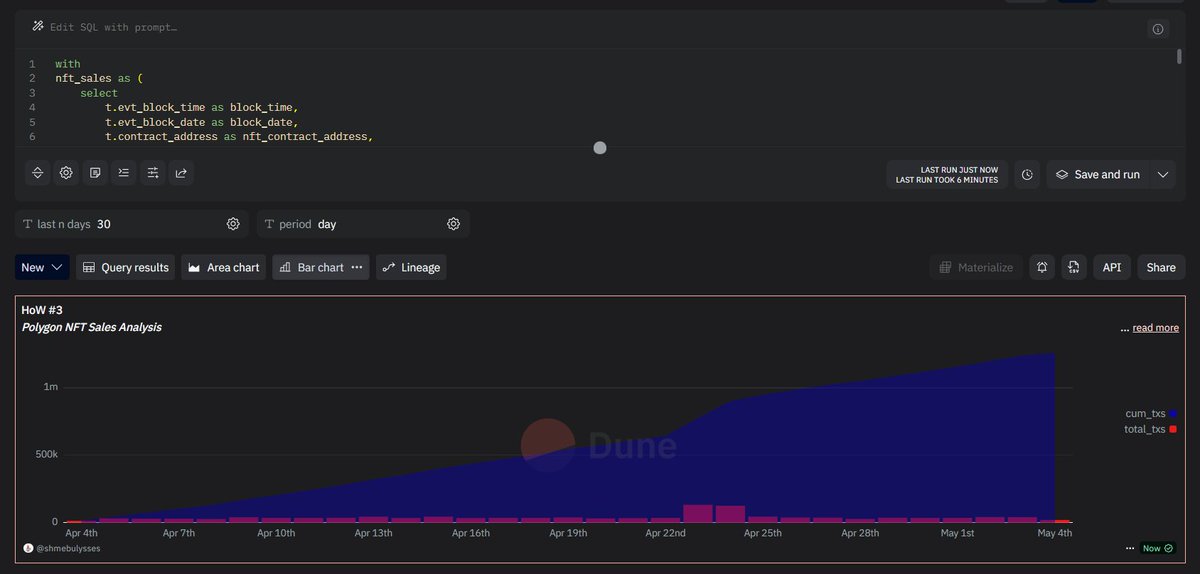Viewport: 1200px width, 574px height.
Task: Open settings gear for last n days parameter
Action: click(233, 224)
